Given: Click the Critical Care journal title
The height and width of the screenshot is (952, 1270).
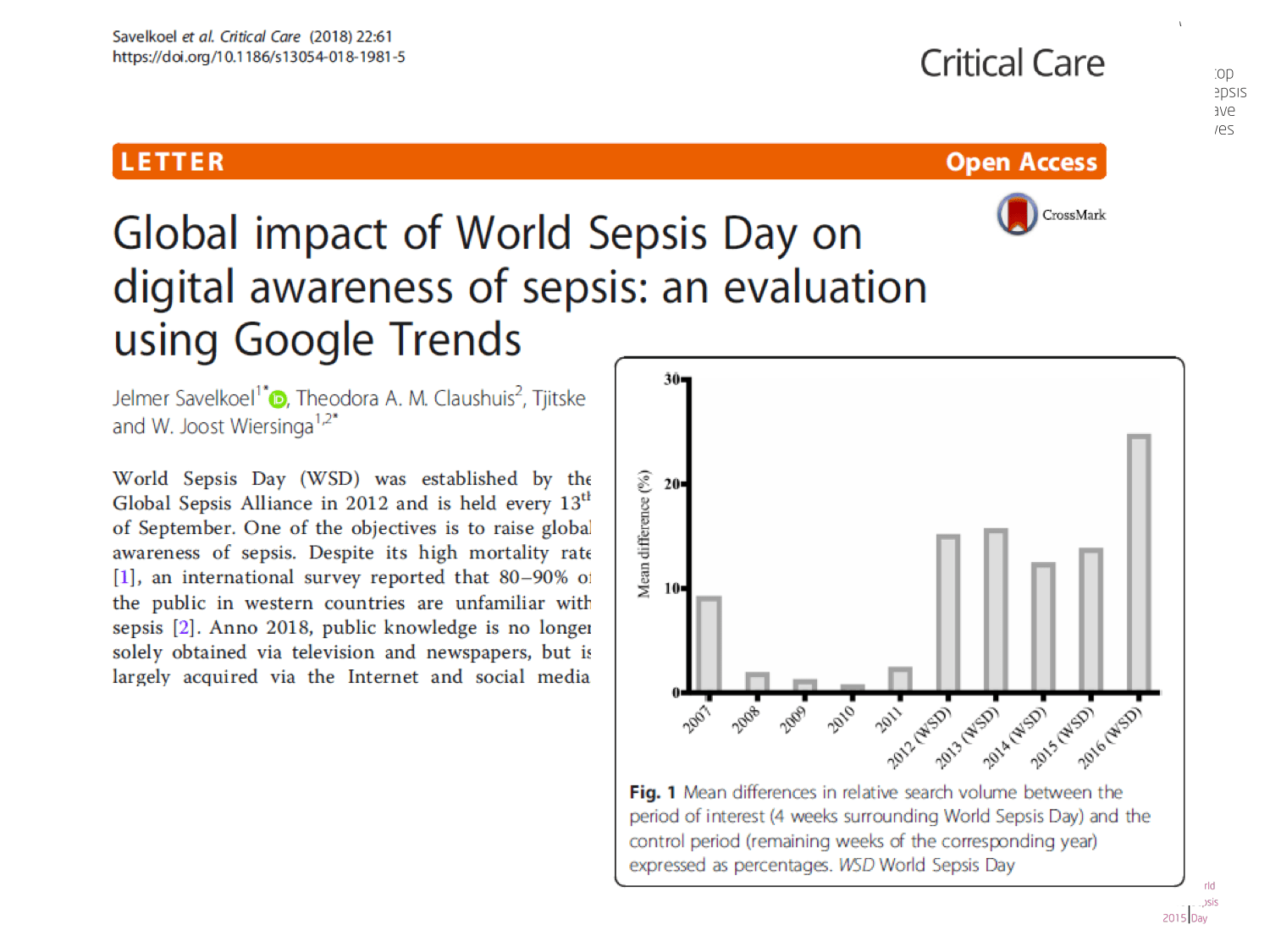Looking at the screenshot, I should tap(1012, 63).
